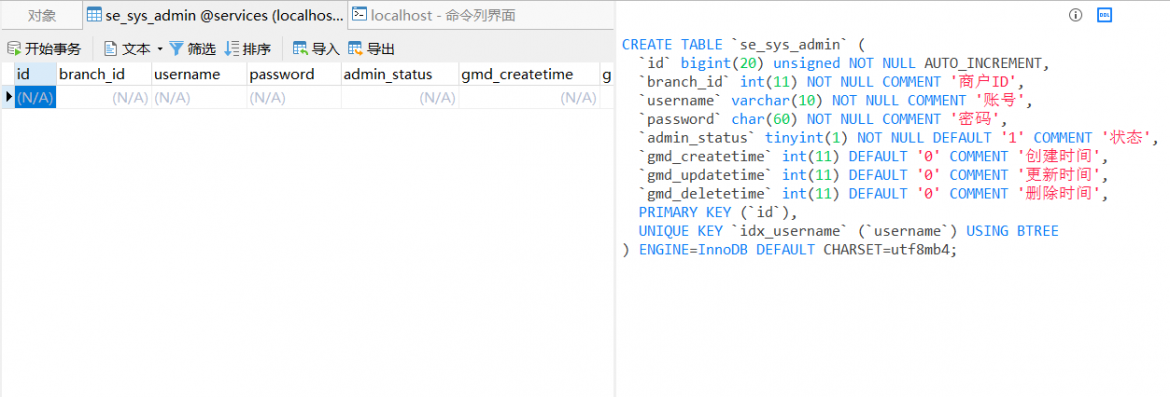The height and width of the screenshot is (397, 1170).
Task: Click the 排序 sort button
Action: click(248, 49)
